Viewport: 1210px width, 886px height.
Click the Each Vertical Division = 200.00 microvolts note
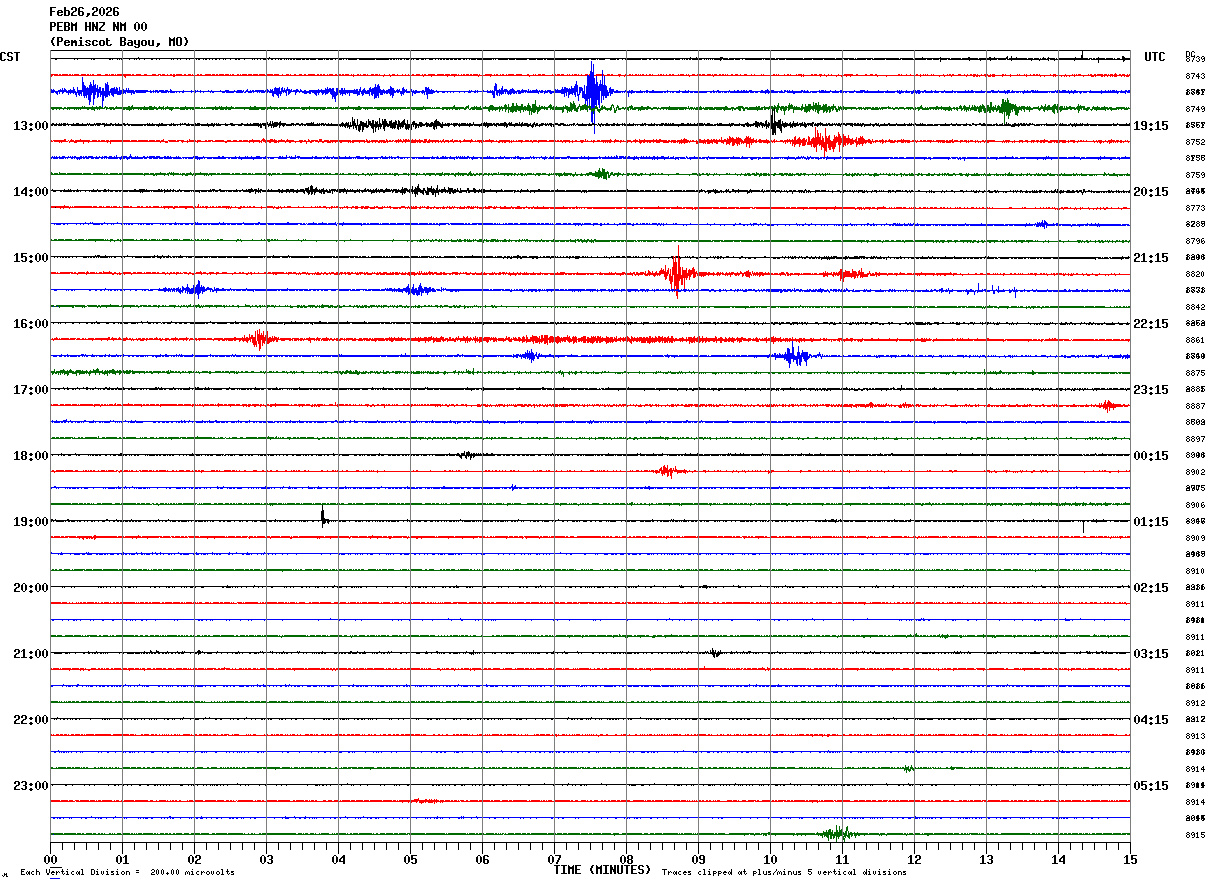[x=127, y=872]
